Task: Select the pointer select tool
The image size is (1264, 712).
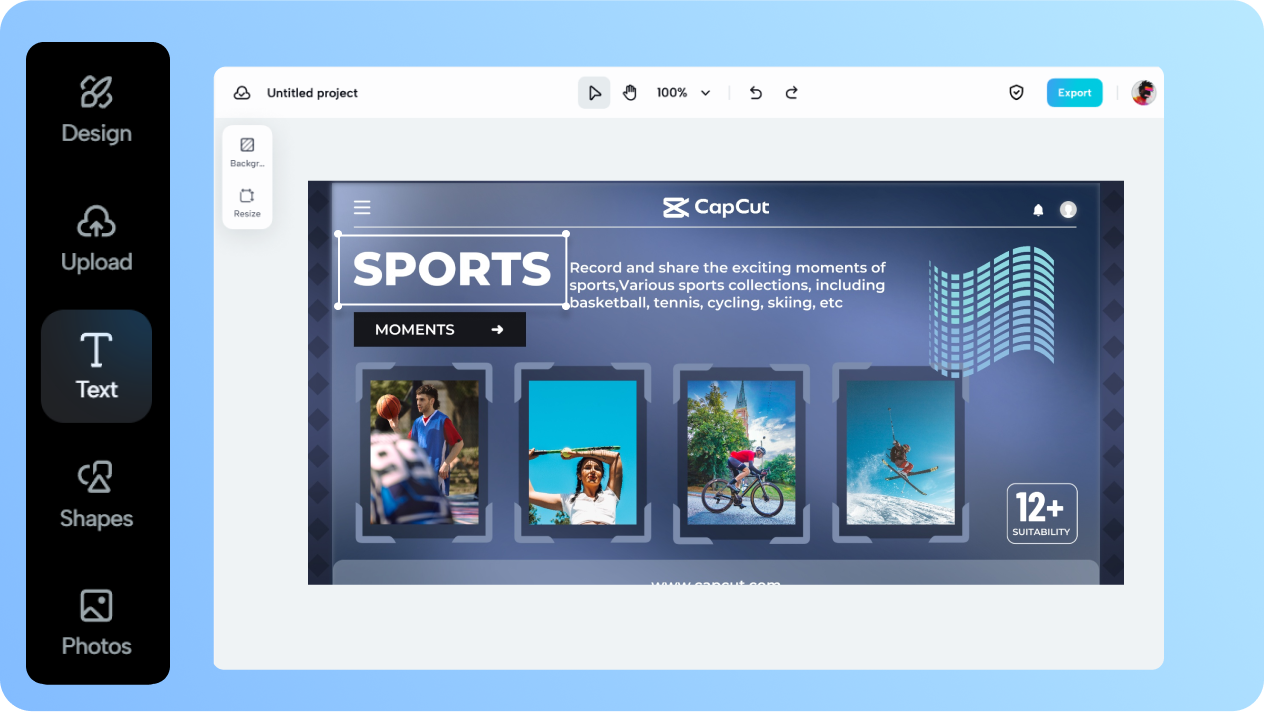Action: tap(594, 92)
